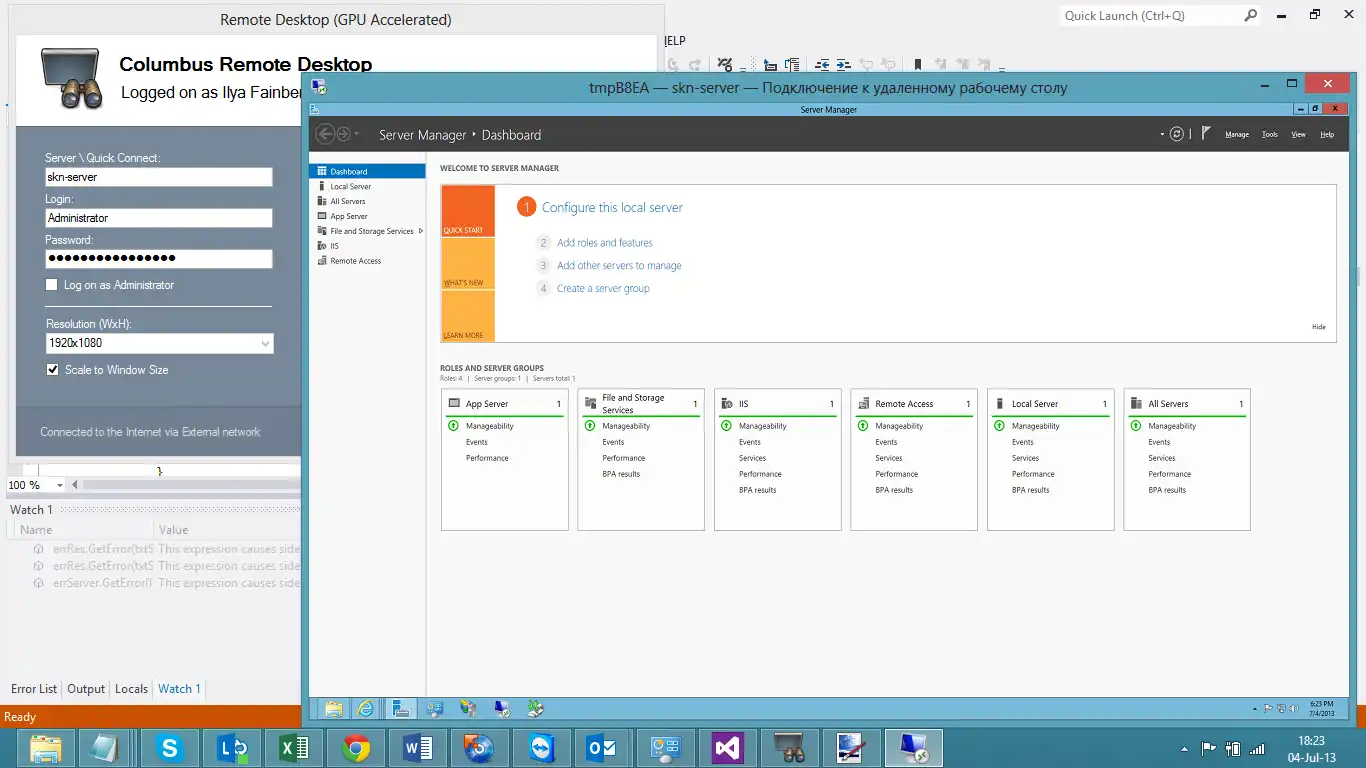This screenshot has height=768, width=1366.
Task: Uncheck Scale to Window Size
Action: pyautogui.click(x=52, y=370)
